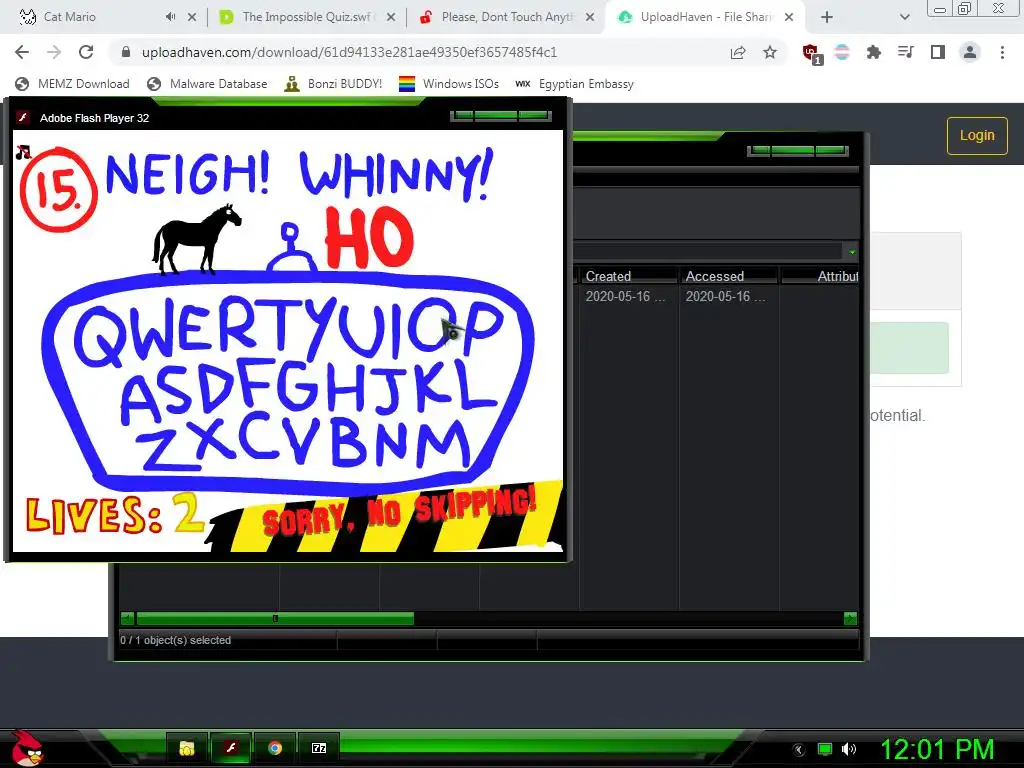
Task: Mute the Cat Mario tab audio icon
Action: click(x=170, y=17)
